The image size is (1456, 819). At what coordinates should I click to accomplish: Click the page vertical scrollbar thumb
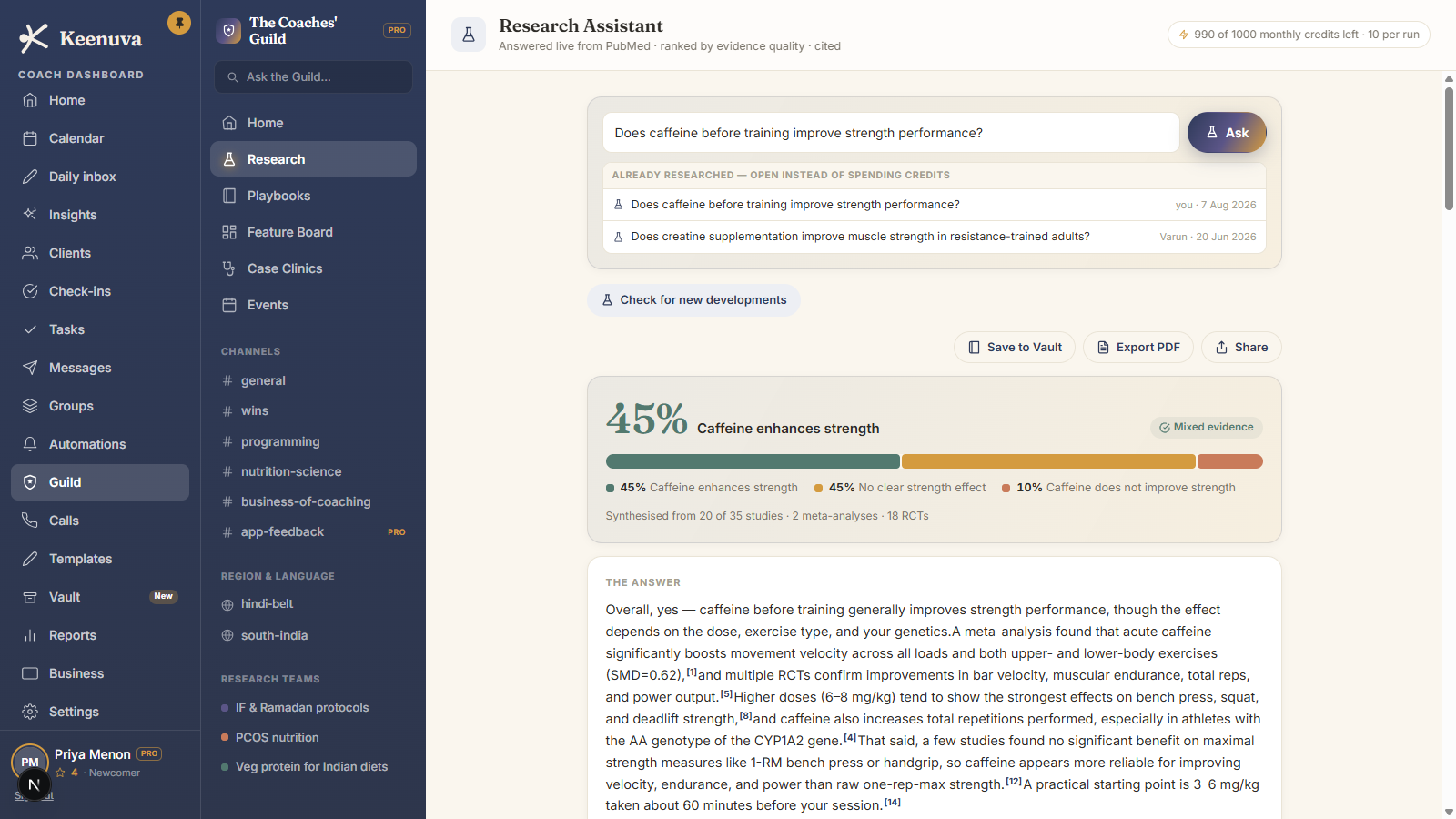point(1449,148)
